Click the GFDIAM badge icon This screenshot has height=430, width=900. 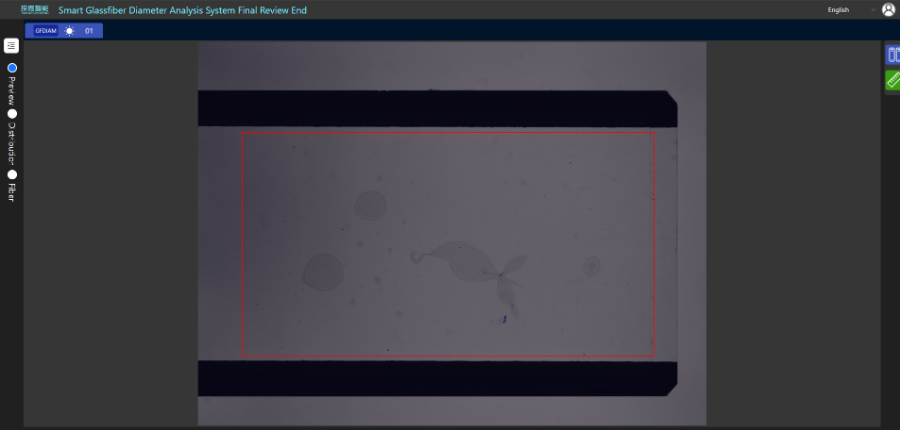click(x=46, y=31)
